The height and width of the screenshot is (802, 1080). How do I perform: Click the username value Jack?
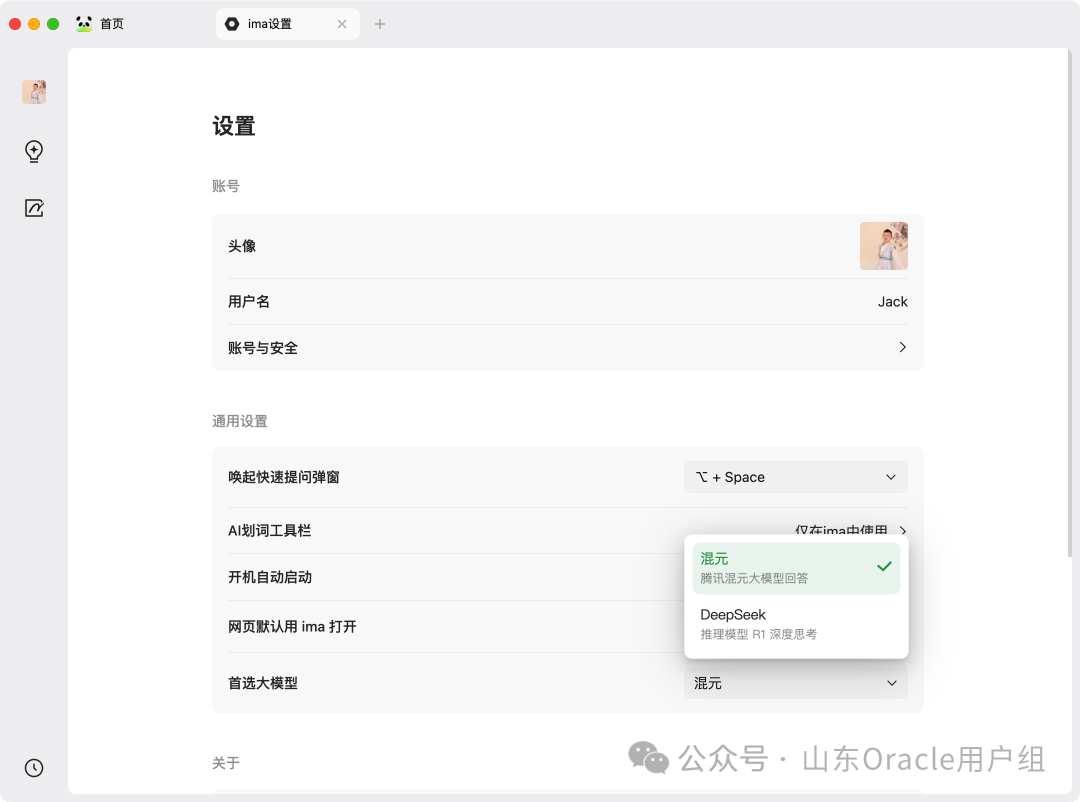point(892,302)
